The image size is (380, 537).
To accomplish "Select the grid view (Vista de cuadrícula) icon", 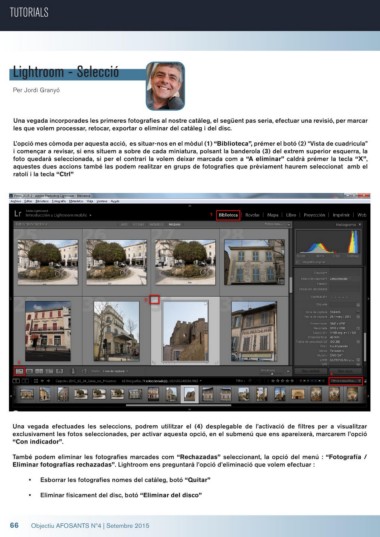I will click(x=19, y=371).
